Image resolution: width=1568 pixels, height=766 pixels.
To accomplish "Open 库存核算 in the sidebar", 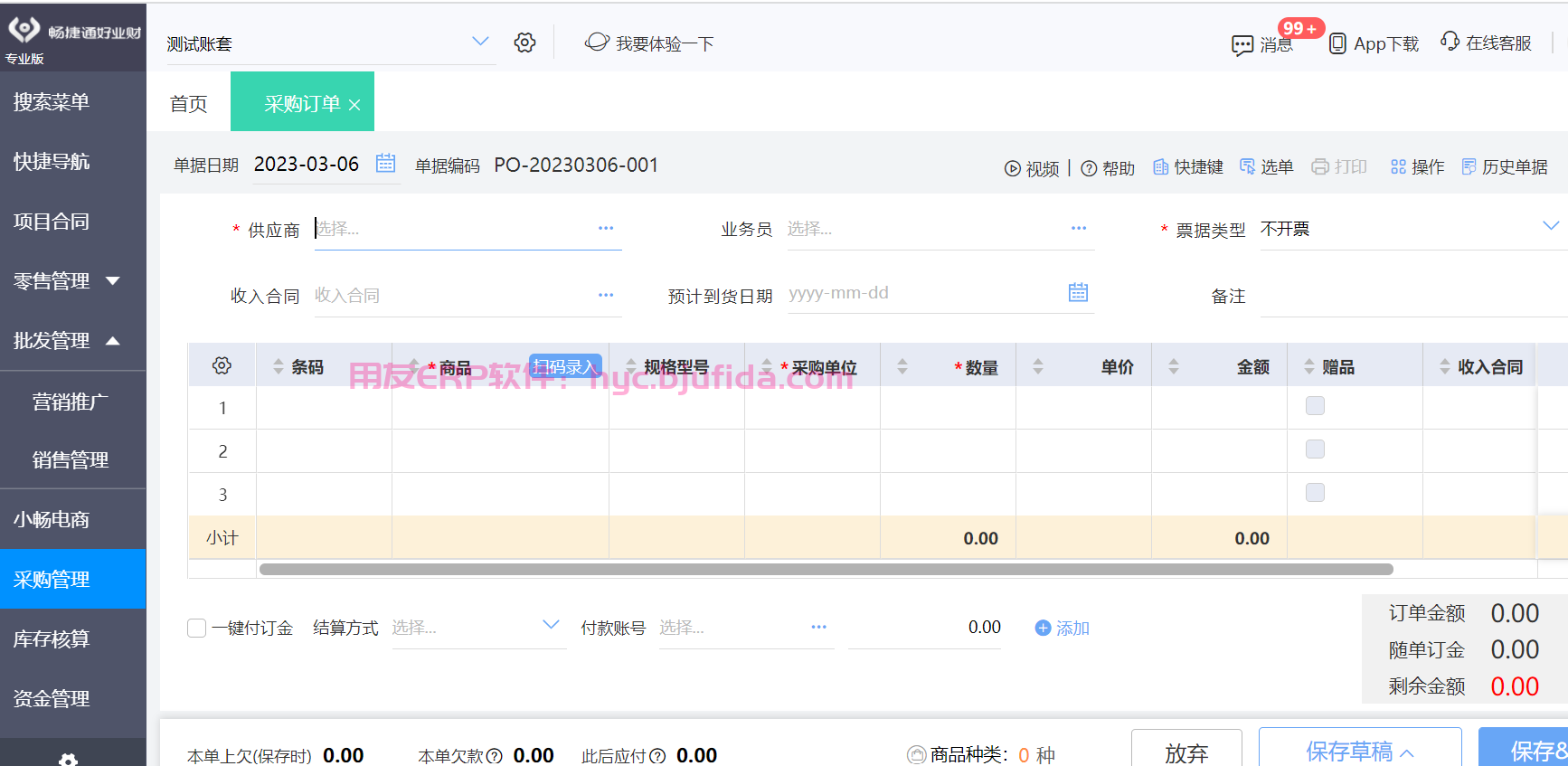I will pyautogui.click(x=72, y=639).
